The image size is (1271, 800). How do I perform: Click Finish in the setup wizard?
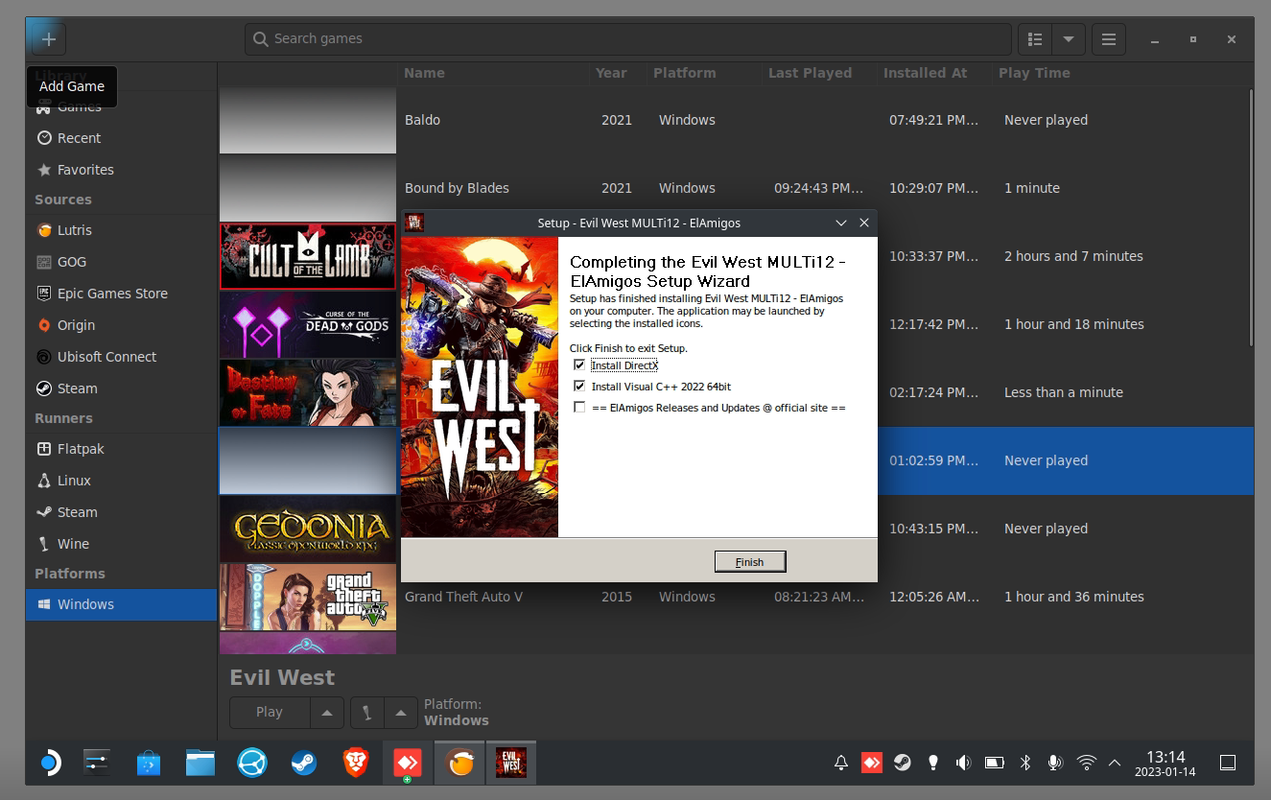click(750, 562)
